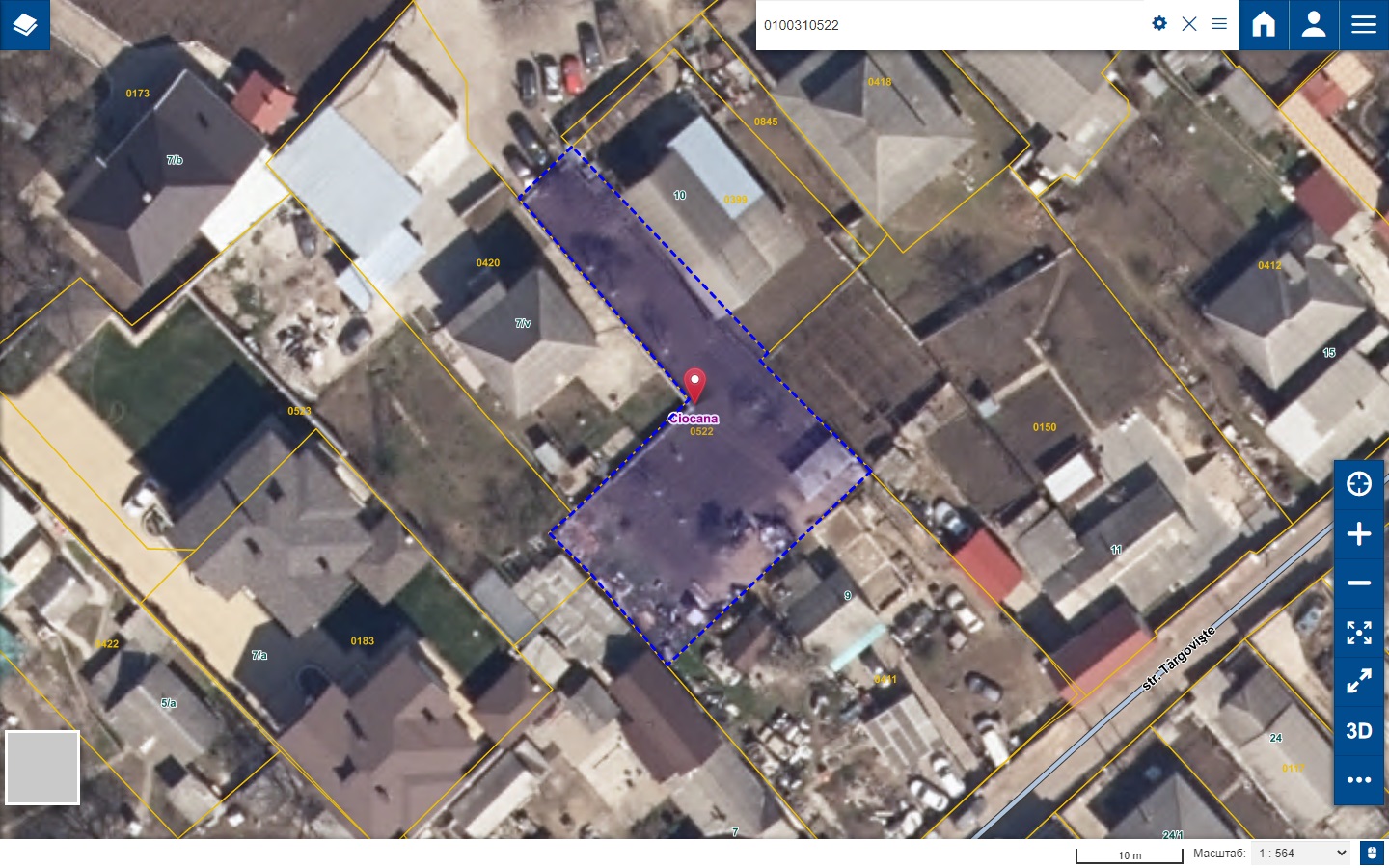1389x868 pixels.
Task: Enter fullscreen map mode
Action: point(1359,682)
